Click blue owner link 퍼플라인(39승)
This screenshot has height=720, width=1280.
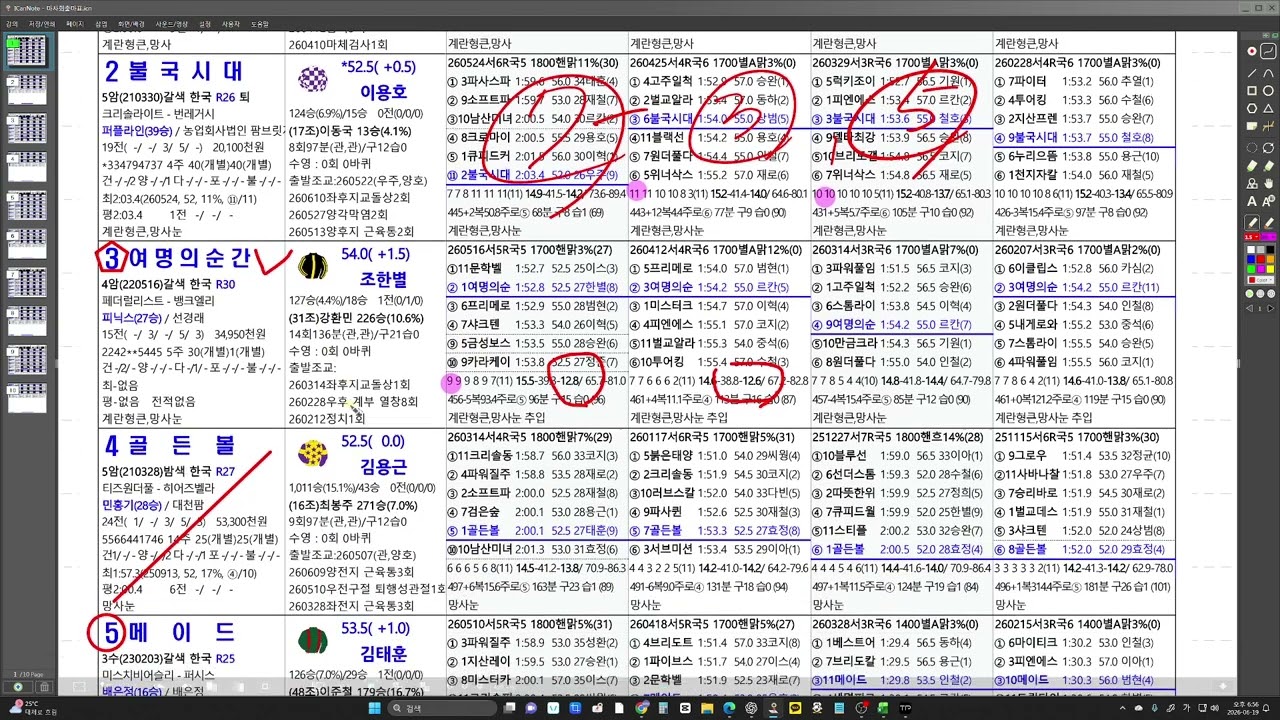click(136, 130)
